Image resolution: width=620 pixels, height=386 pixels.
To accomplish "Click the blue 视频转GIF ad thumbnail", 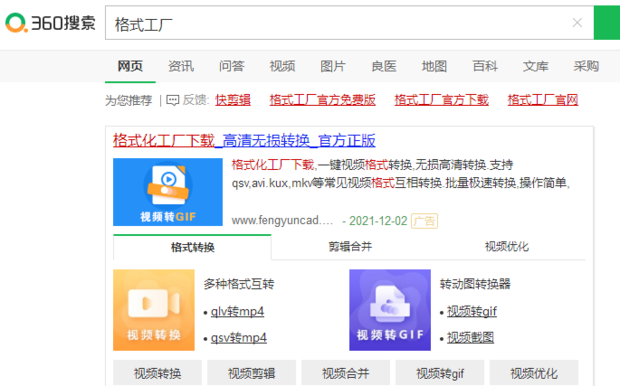I will pos(168,192).
